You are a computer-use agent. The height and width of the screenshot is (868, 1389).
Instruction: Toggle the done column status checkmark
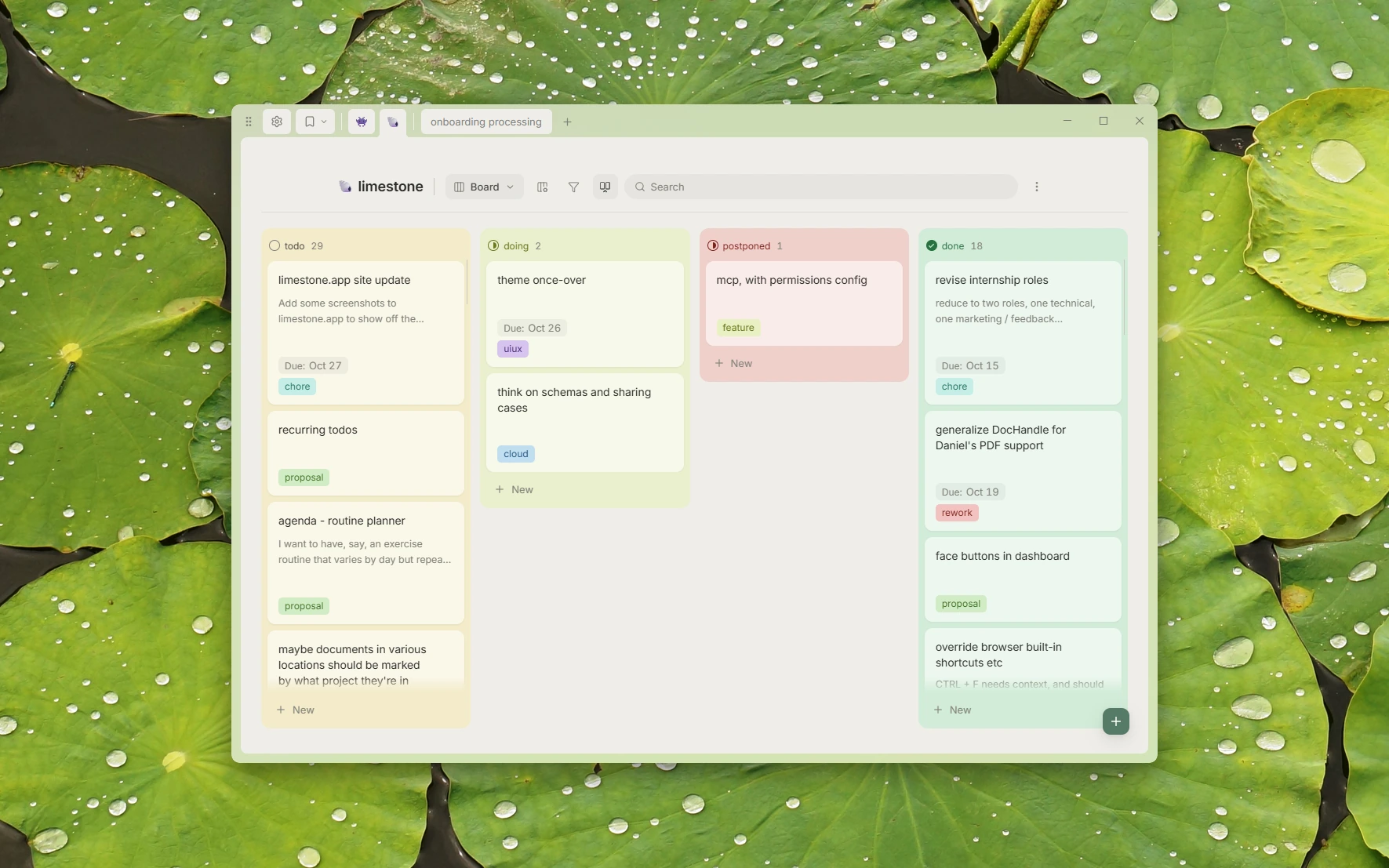click(x=932, y=245)
